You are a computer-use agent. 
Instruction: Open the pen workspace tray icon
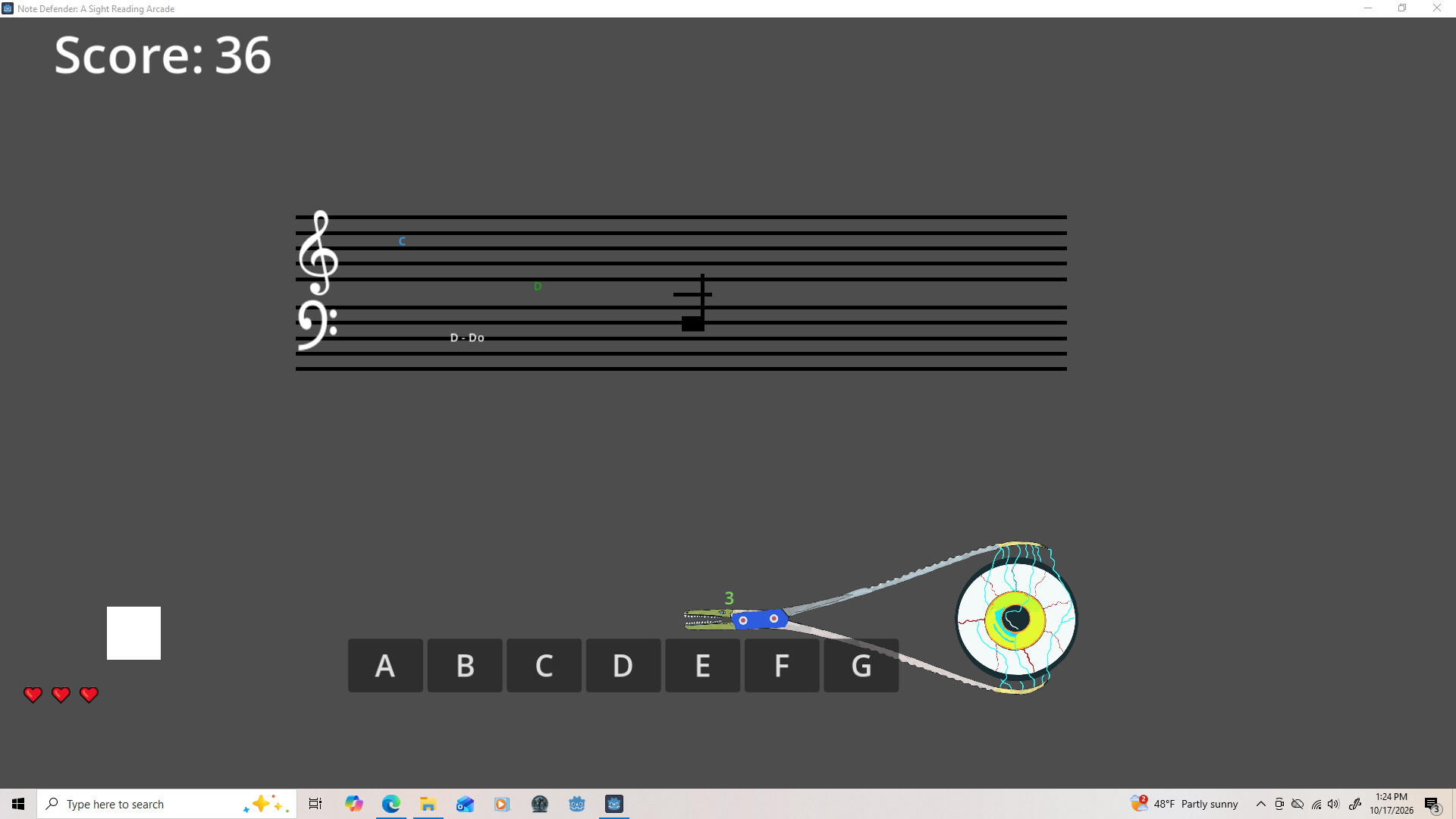pos(1355,804)
